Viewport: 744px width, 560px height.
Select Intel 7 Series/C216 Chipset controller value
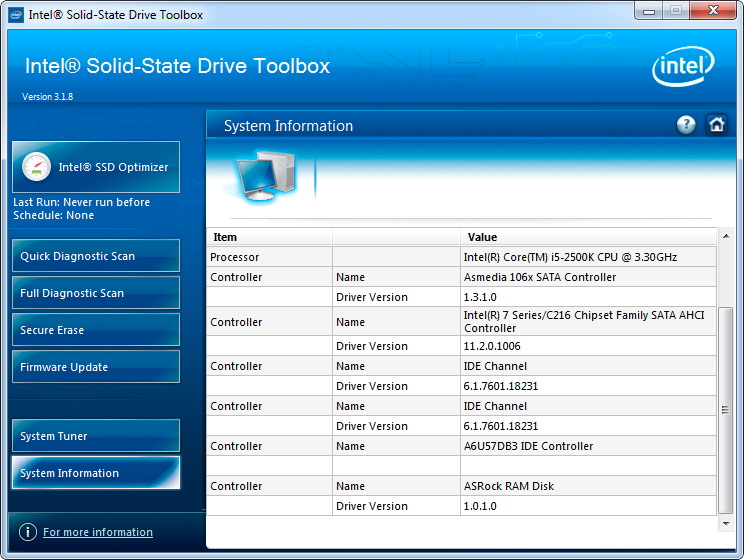pos(588,321)
